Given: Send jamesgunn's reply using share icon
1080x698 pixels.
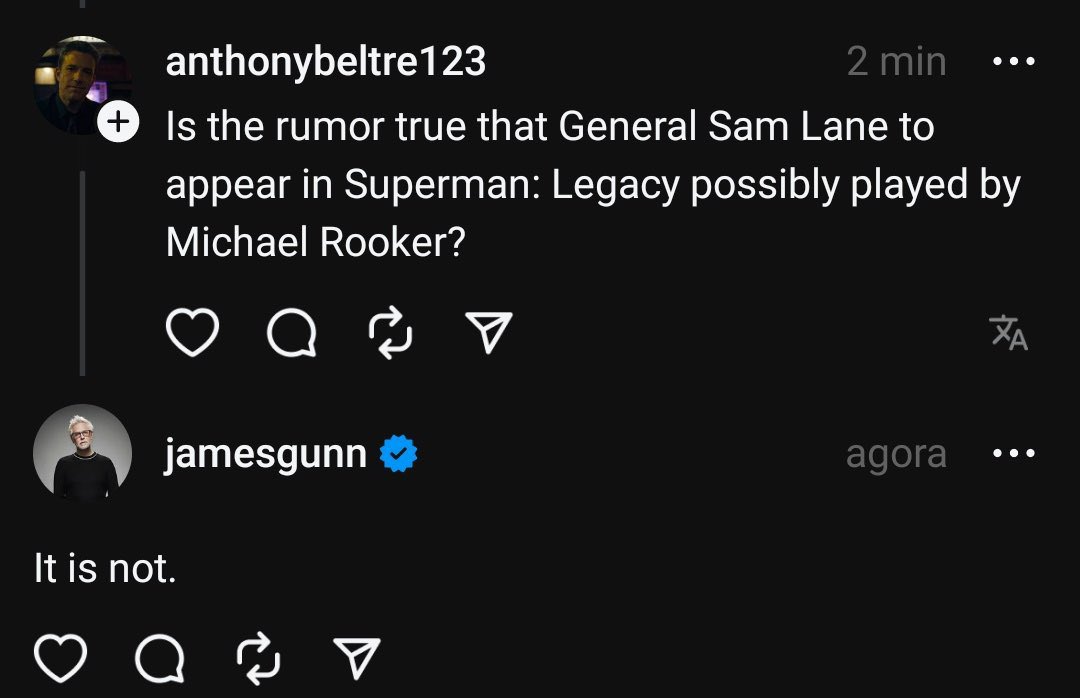Looking at the screenshot, I should [358, 657].
